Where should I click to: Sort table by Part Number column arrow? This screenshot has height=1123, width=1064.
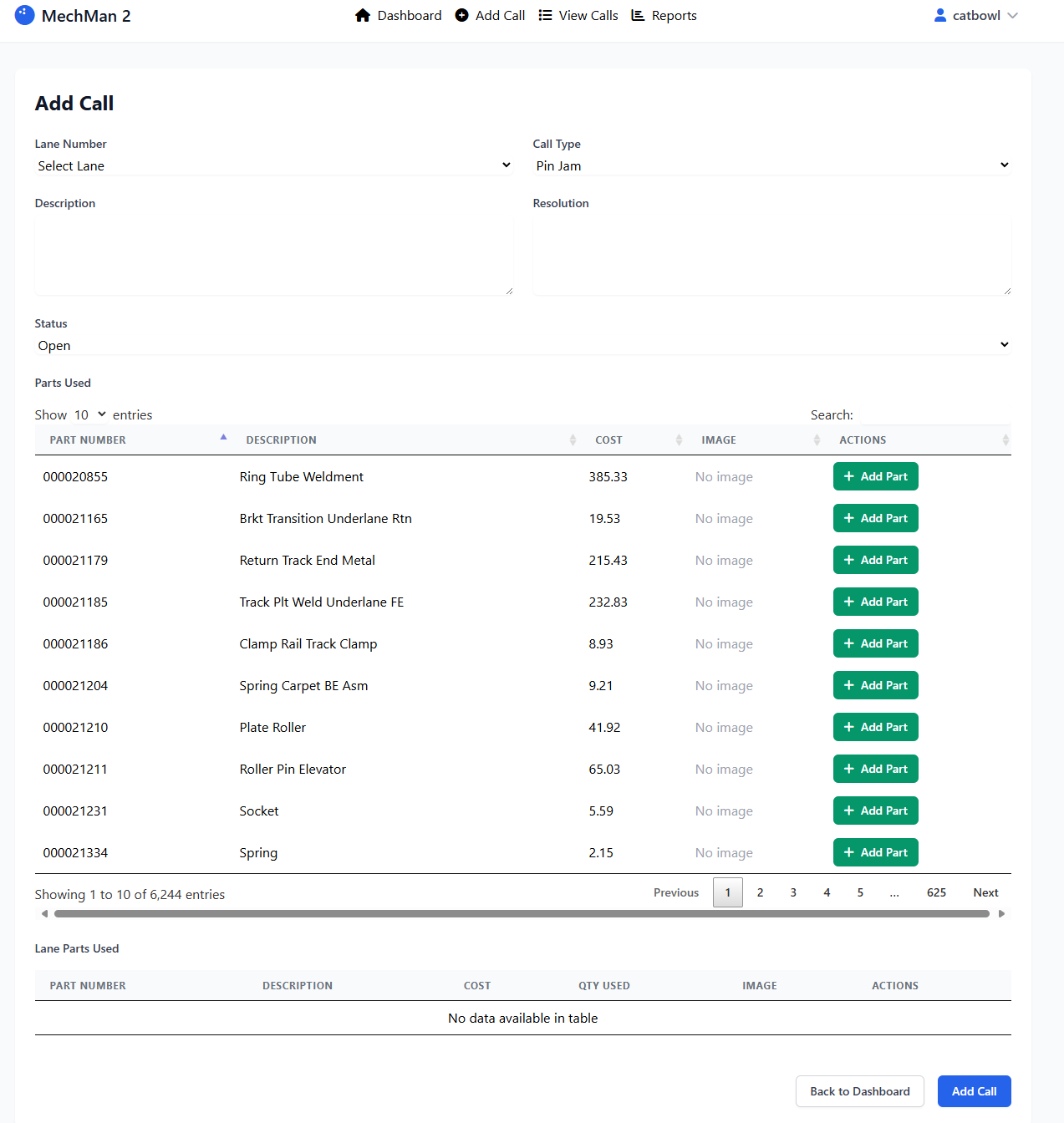point(223,439)
